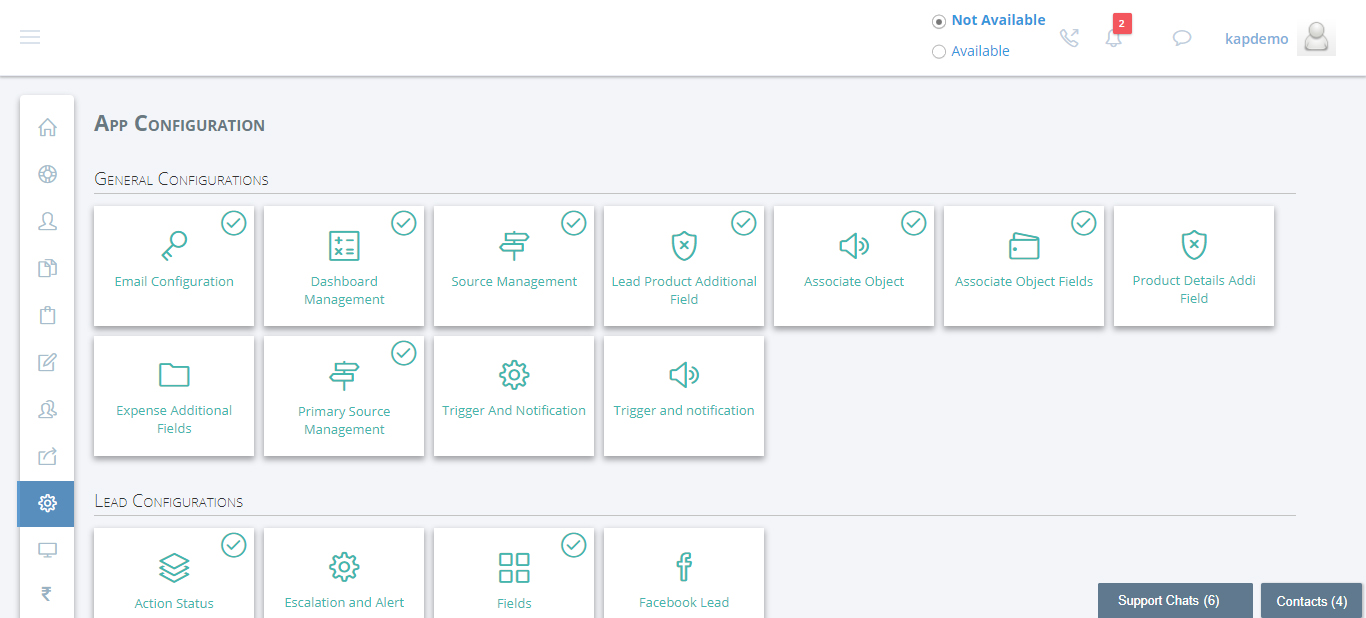
Task: Toggle the Dashboard Management checkmark
Action: click(x=404, y=223)
